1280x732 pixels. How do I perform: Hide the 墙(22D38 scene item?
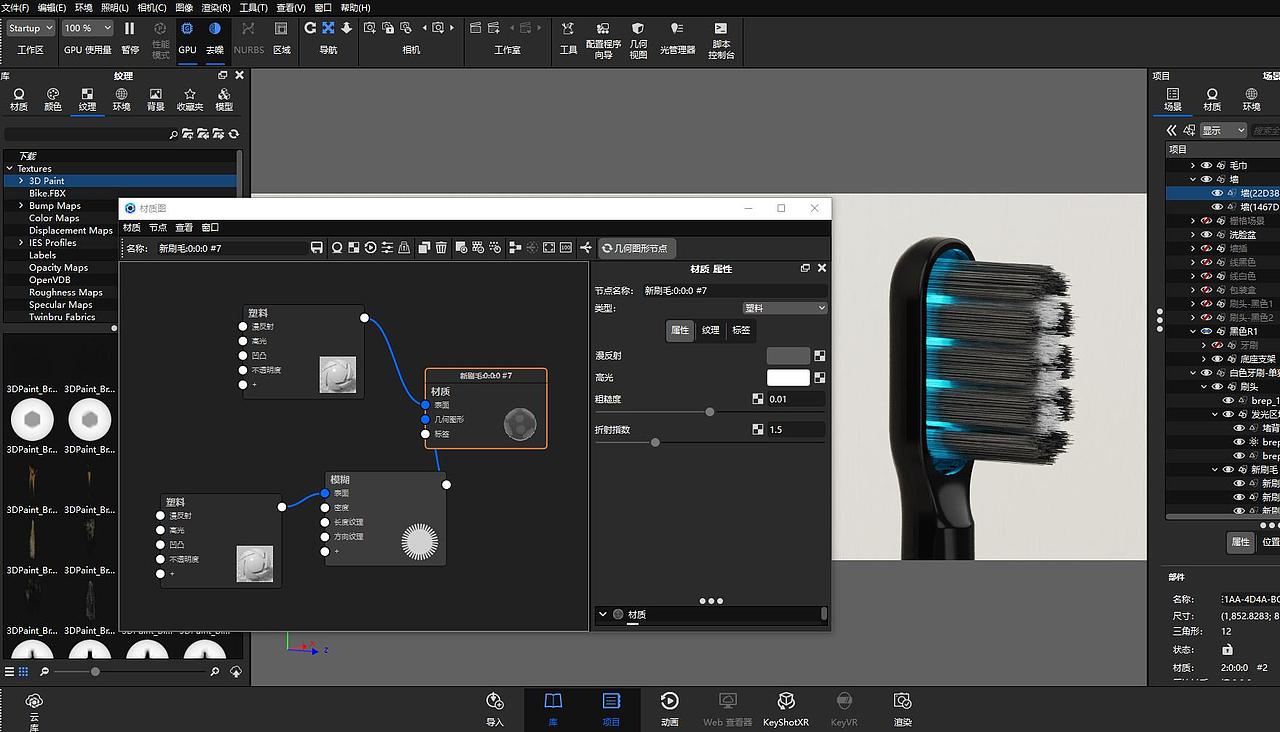point(1217,193)
